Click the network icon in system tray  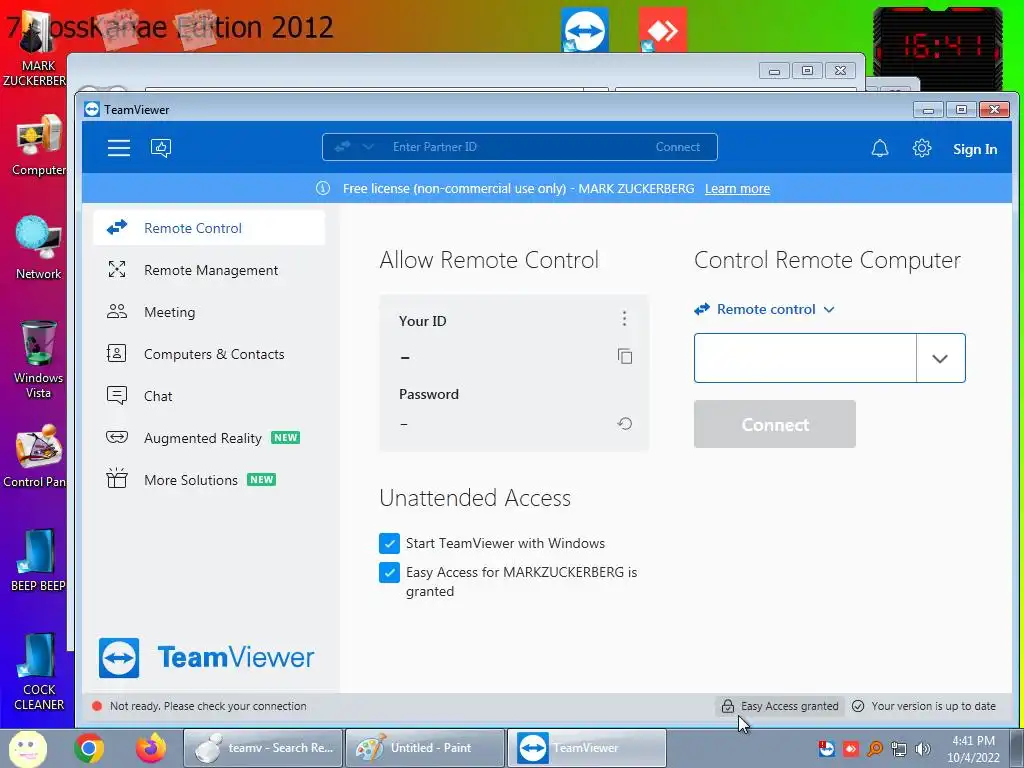click(899, 748)
